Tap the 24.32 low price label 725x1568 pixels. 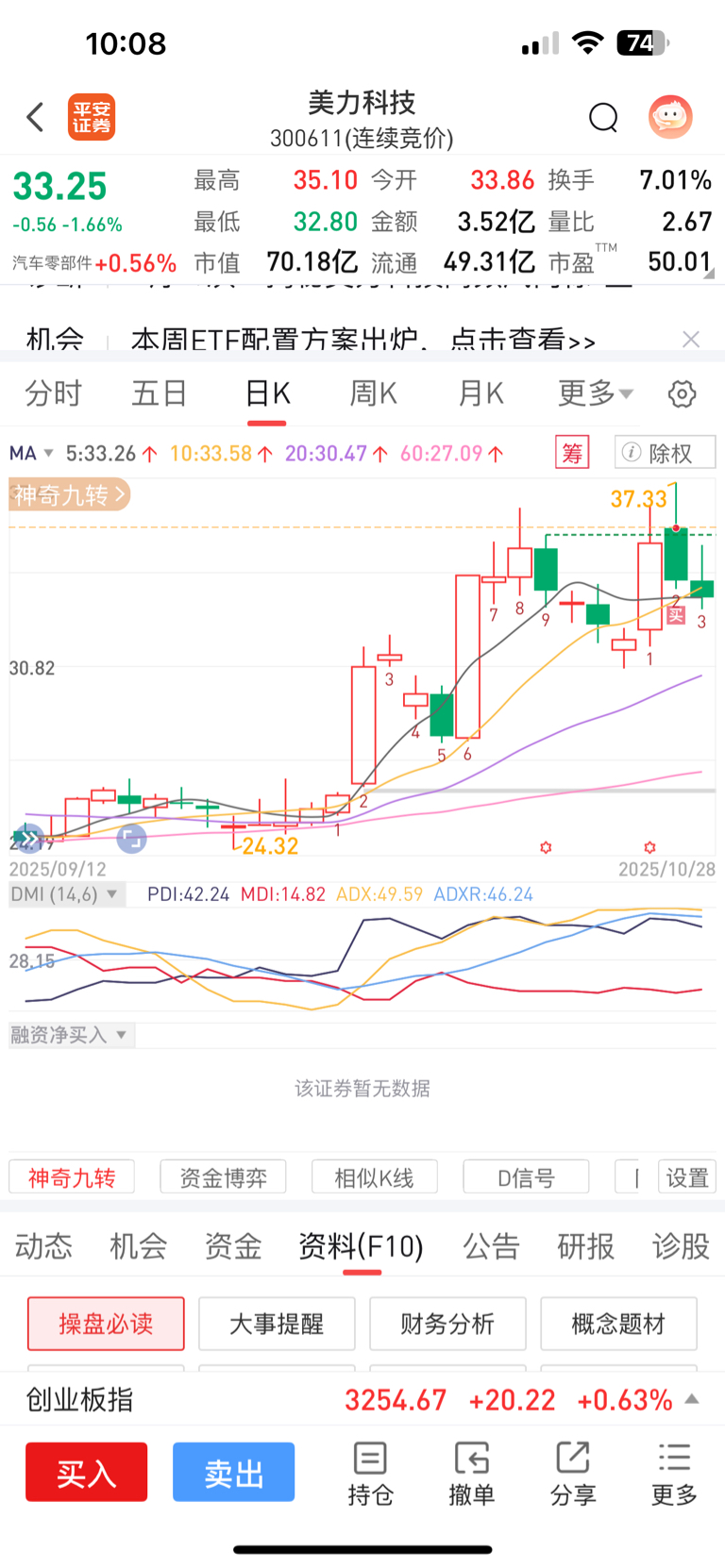[x=270, y=846]
